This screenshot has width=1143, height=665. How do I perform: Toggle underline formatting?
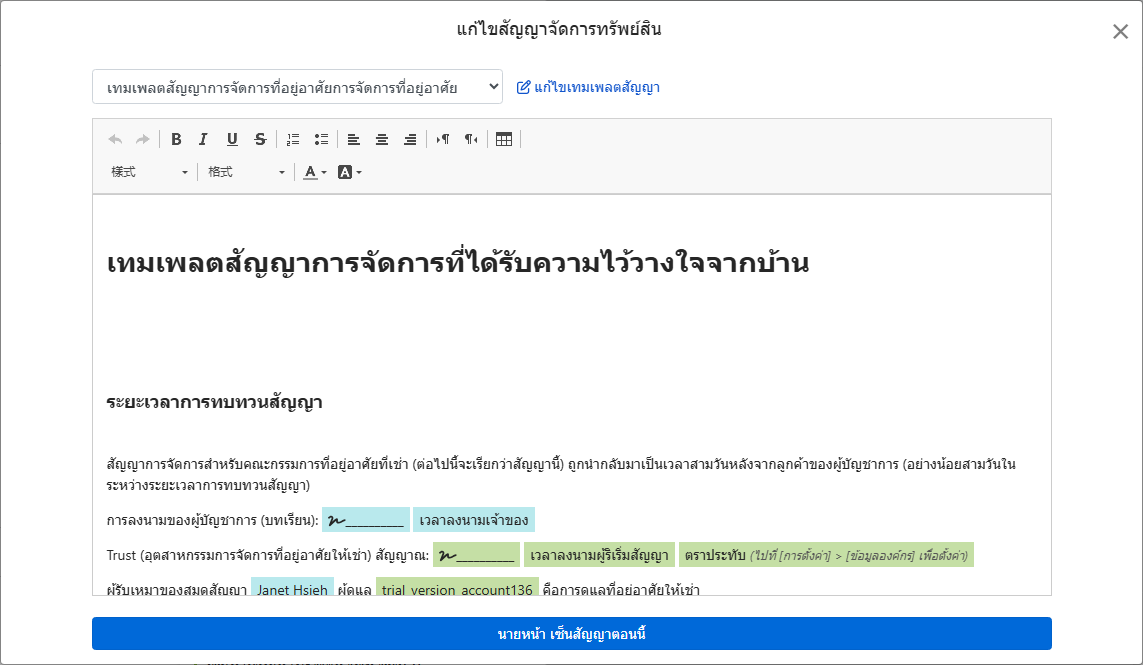232,139
